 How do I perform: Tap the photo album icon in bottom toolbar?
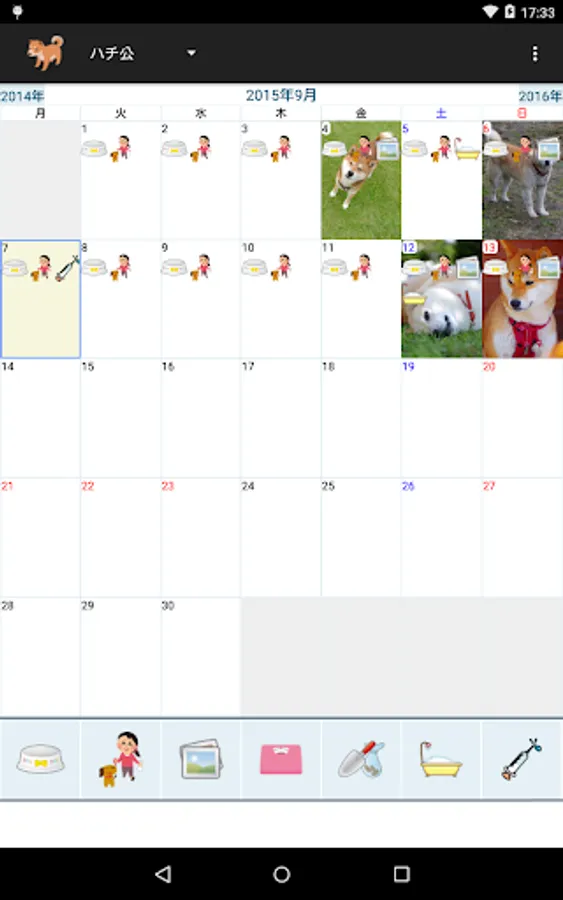click(200, 759)
